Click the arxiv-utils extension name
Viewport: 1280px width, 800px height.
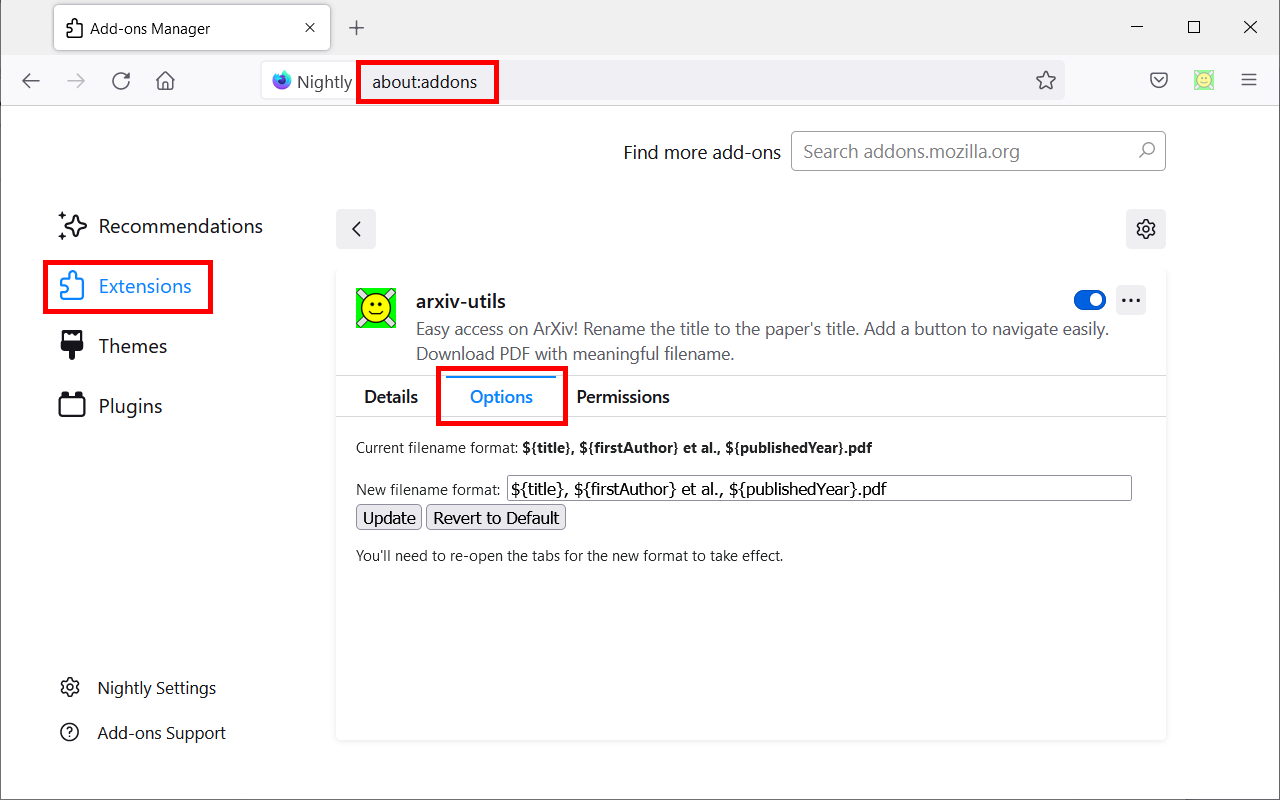pyautogui.click(x=461, y=301)
